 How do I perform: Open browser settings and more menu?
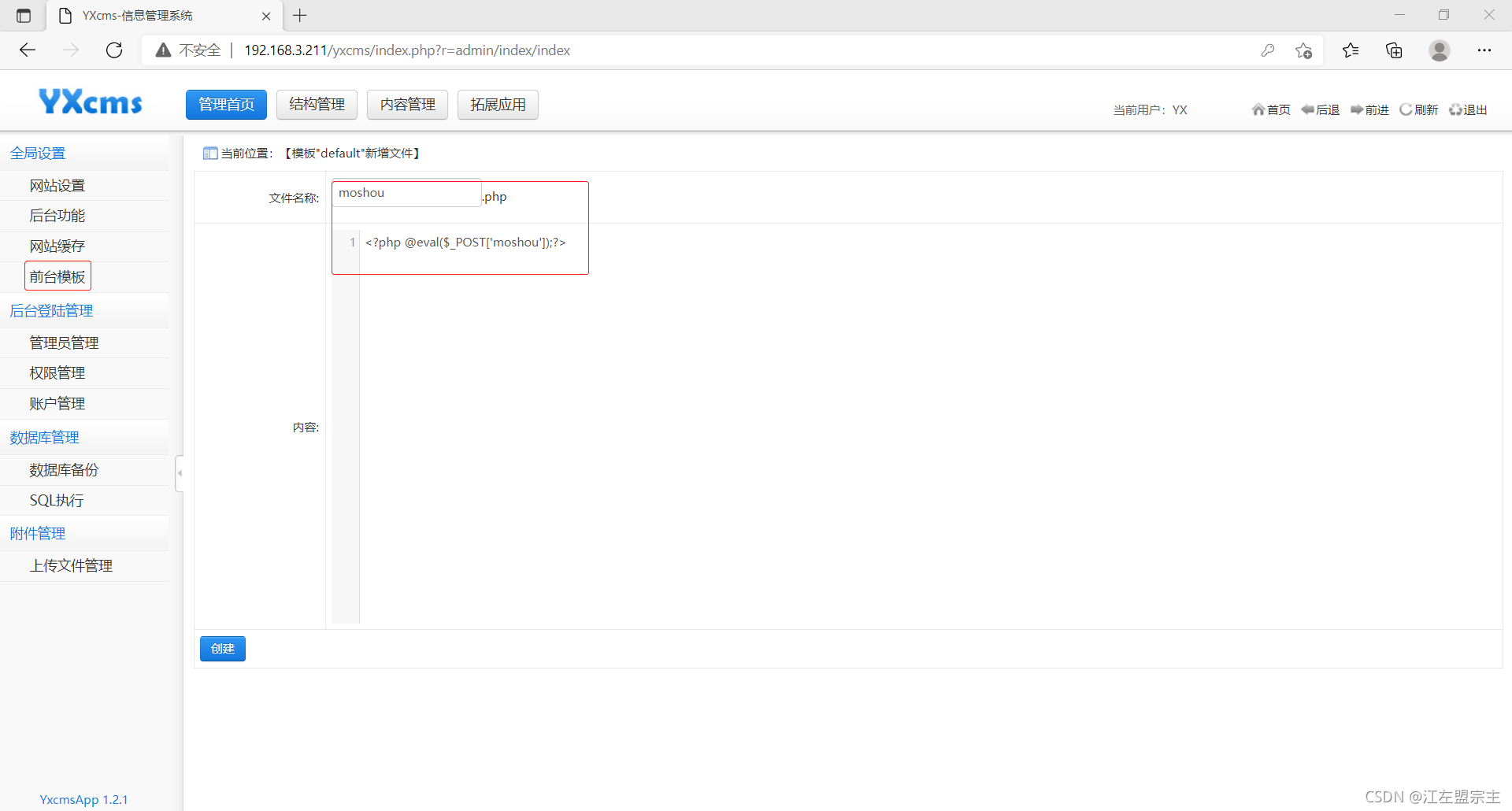(1484, 50)
